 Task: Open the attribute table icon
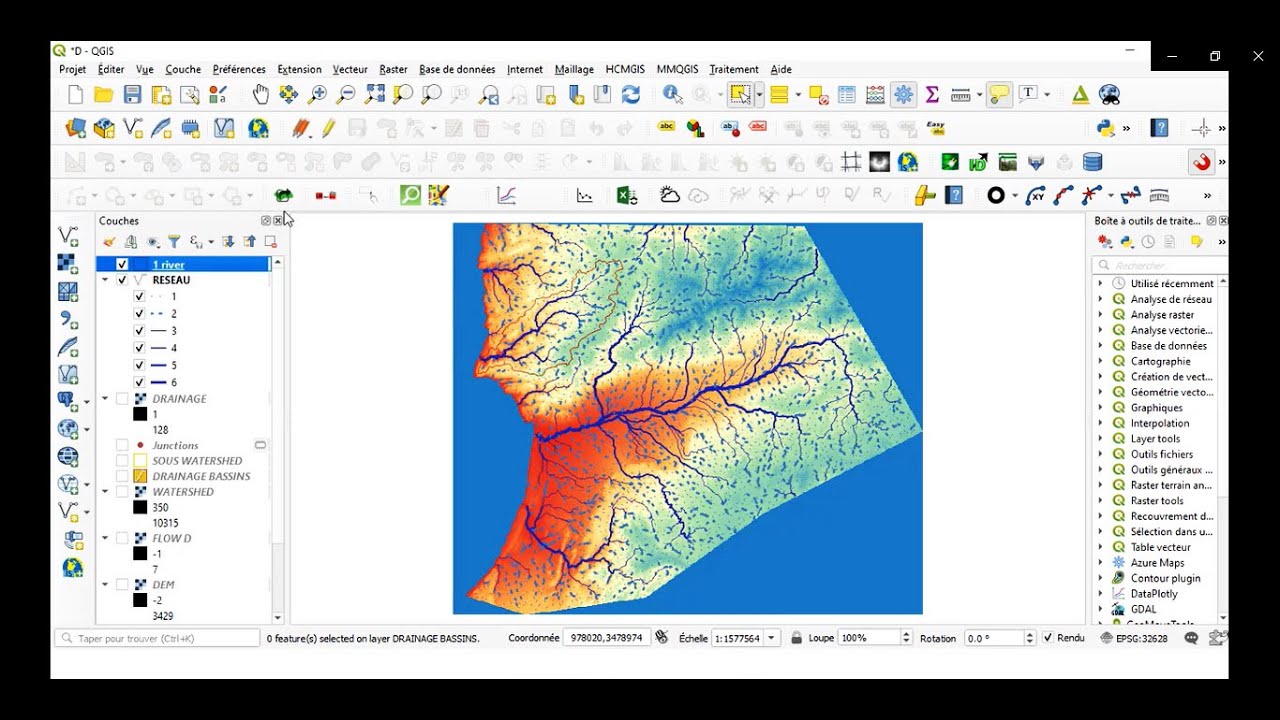click(846, 95)
